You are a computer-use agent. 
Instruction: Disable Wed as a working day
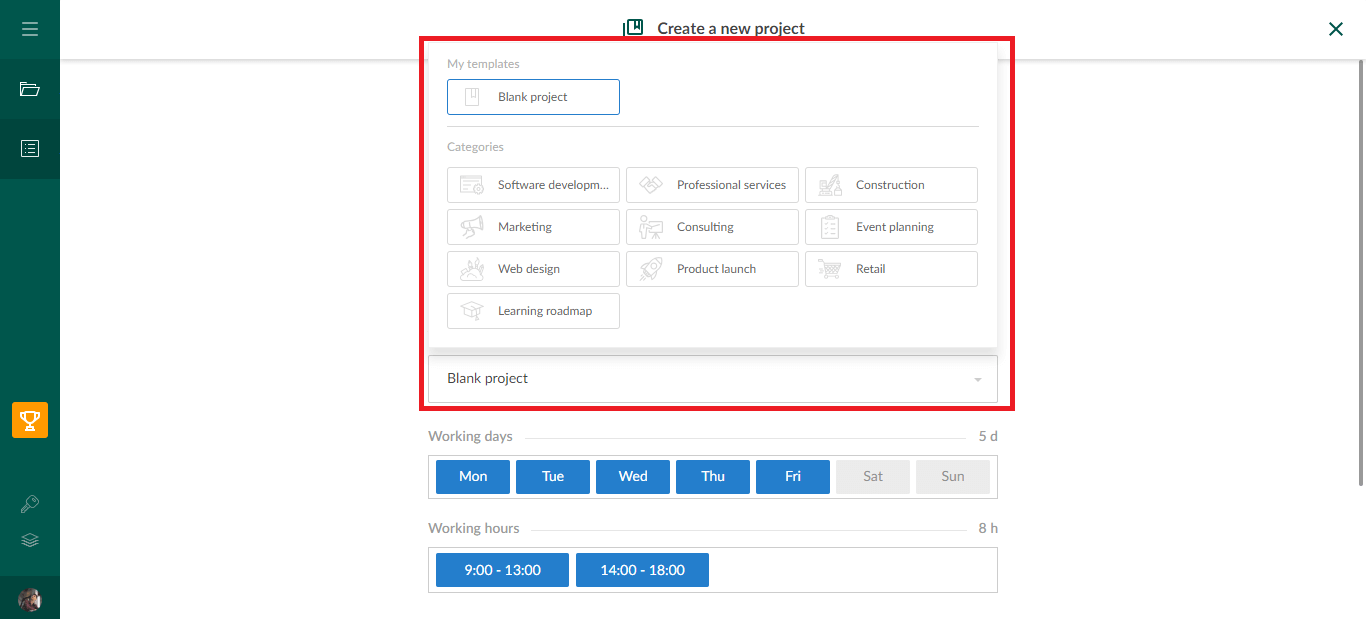tap(633, 477)
